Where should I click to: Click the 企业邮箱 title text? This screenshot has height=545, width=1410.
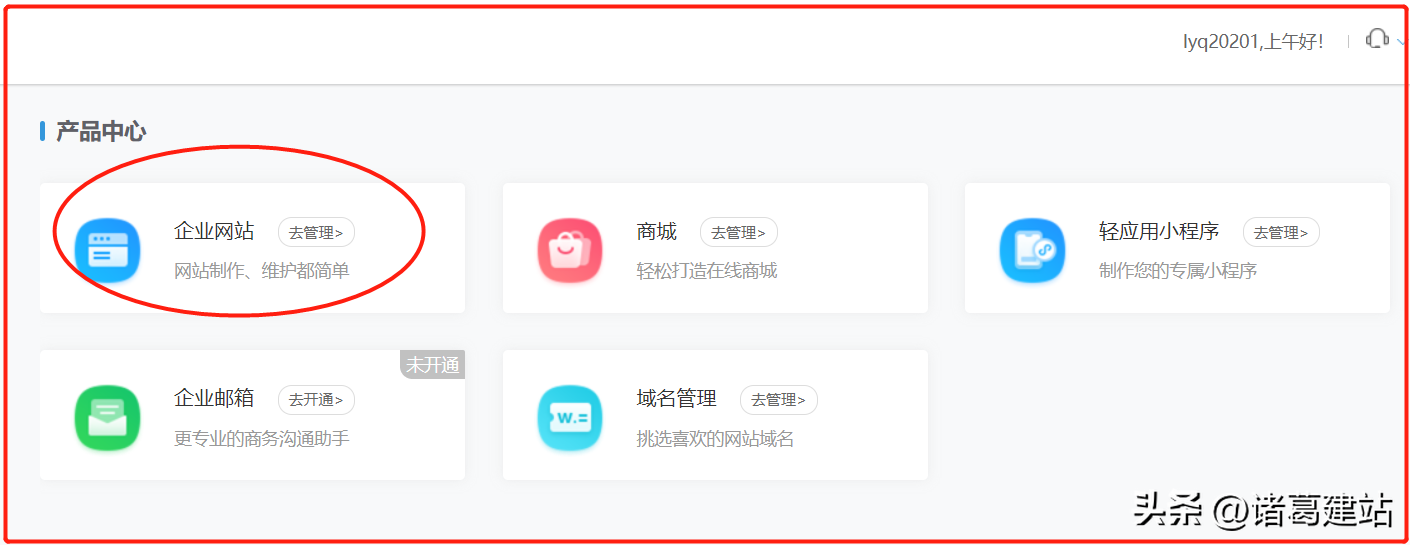click(214, 399)
